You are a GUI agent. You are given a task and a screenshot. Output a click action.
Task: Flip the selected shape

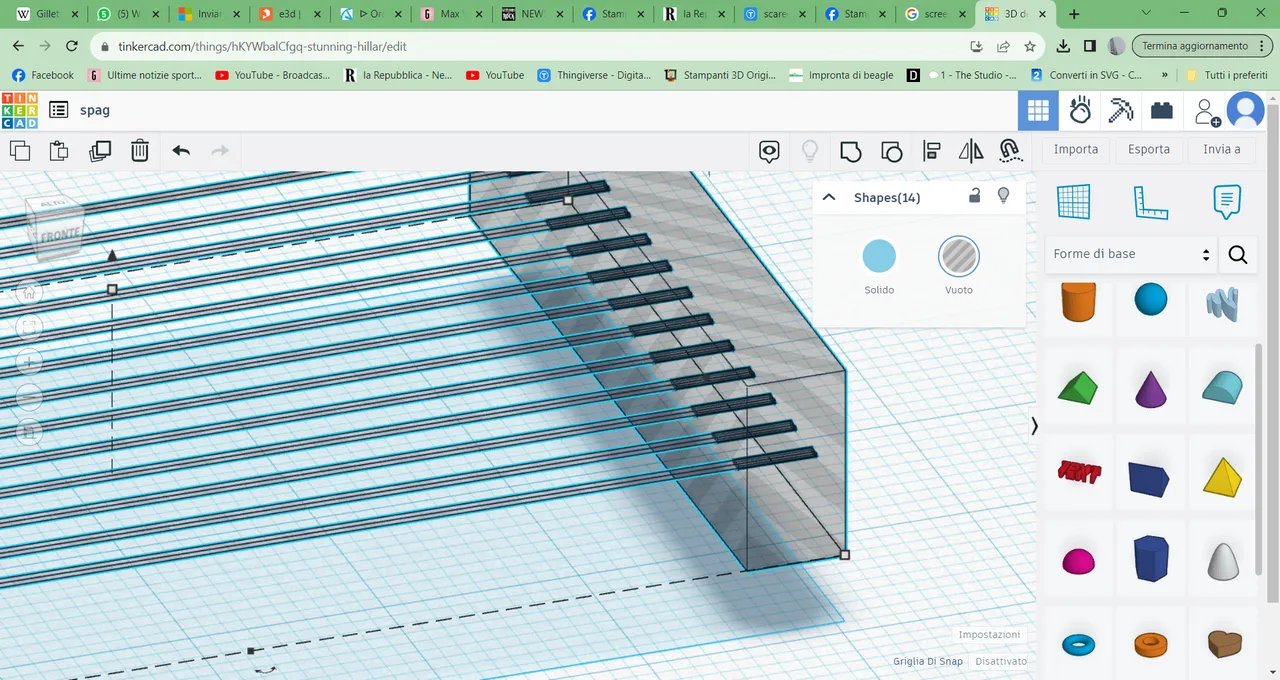pos(971,150)
